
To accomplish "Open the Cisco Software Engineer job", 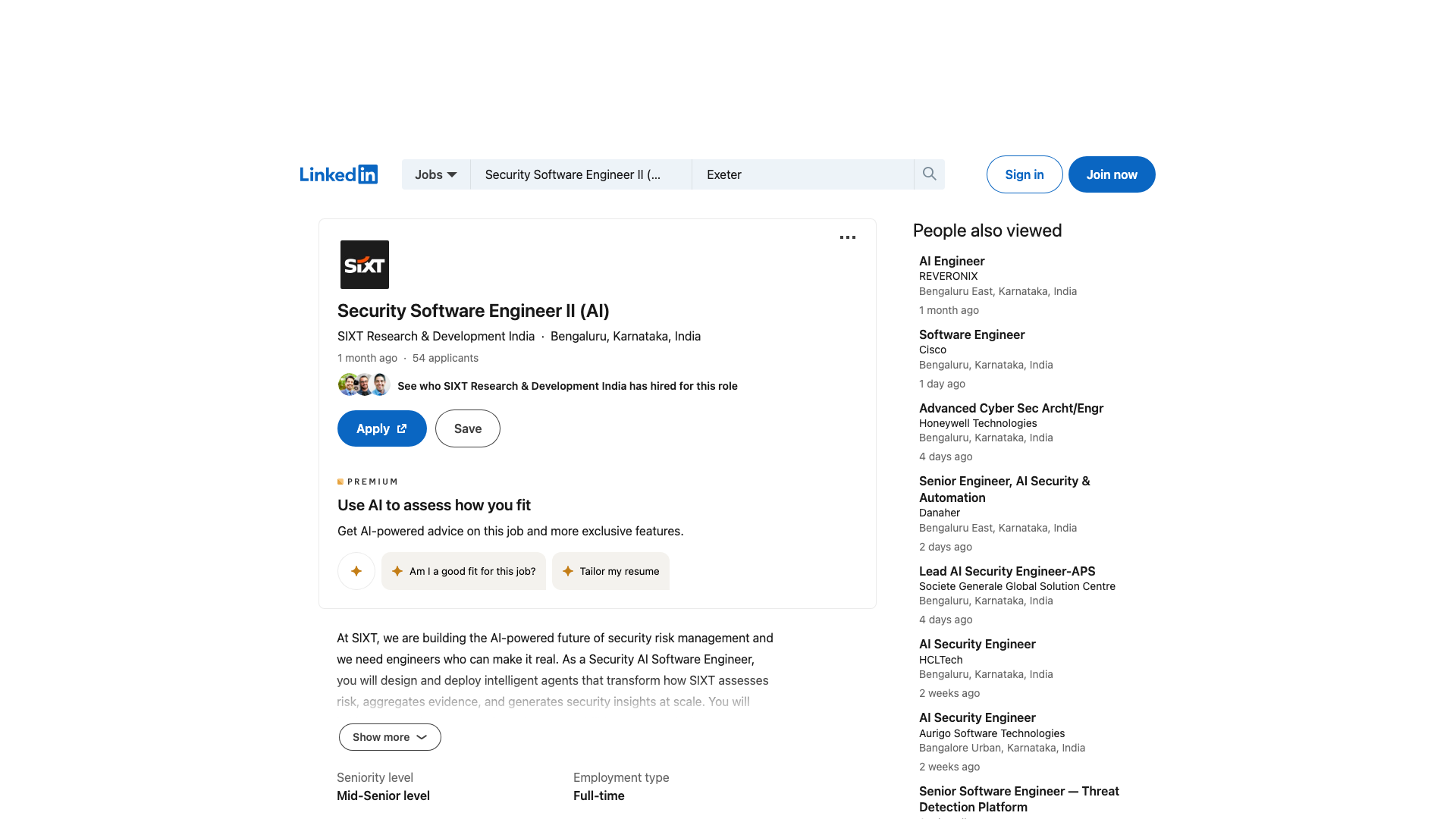I will click(971, 334).
